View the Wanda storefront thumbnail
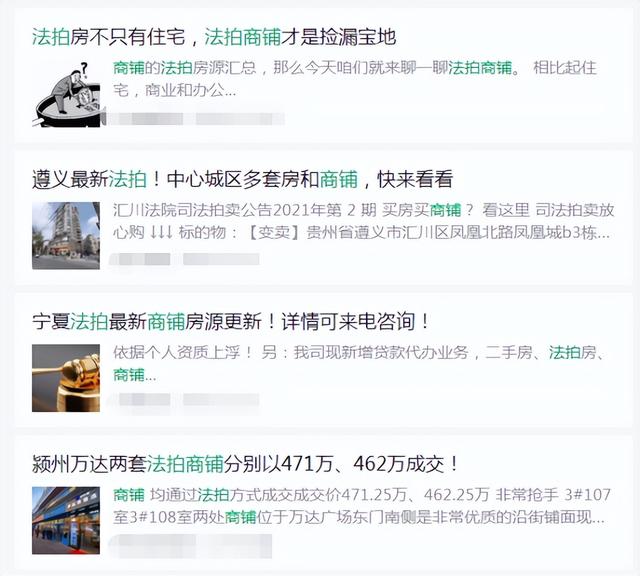Viewport: 640px width, 576px height. 66,520
